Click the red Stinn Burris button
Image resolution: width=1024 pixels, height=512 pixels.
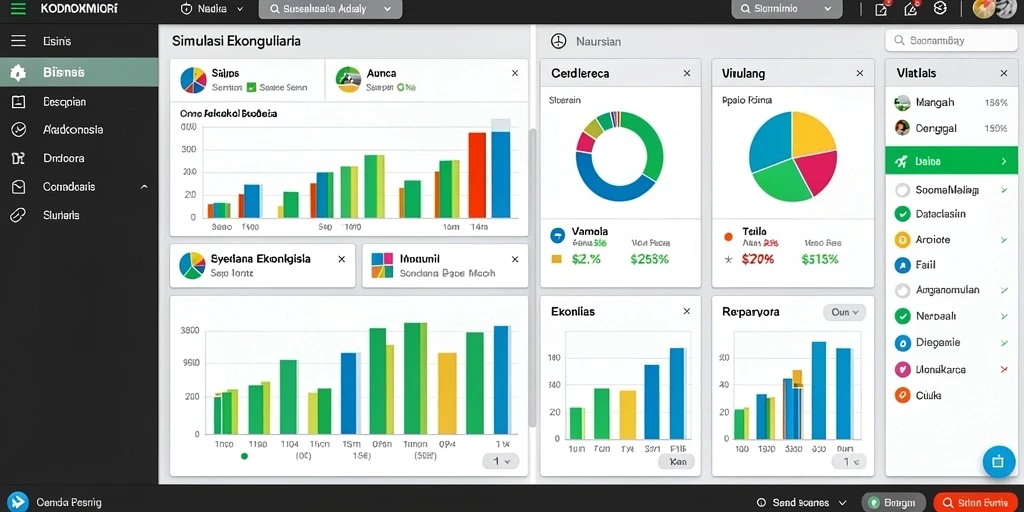tap(976, 502)
